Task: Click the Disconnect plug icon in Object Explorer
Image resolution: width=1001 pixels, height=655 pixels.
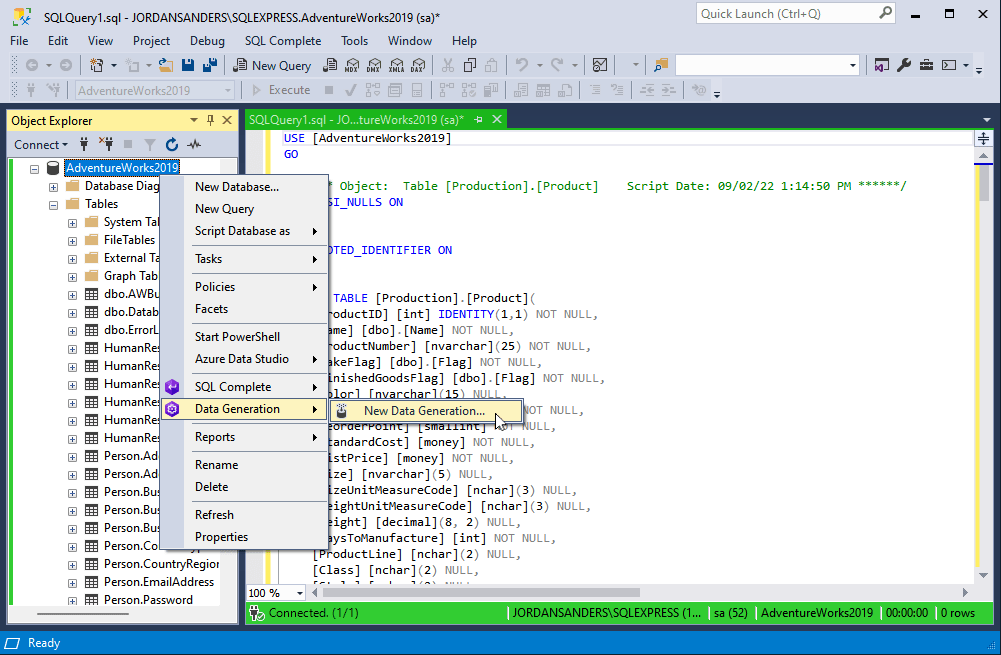Action: [106, 145]
